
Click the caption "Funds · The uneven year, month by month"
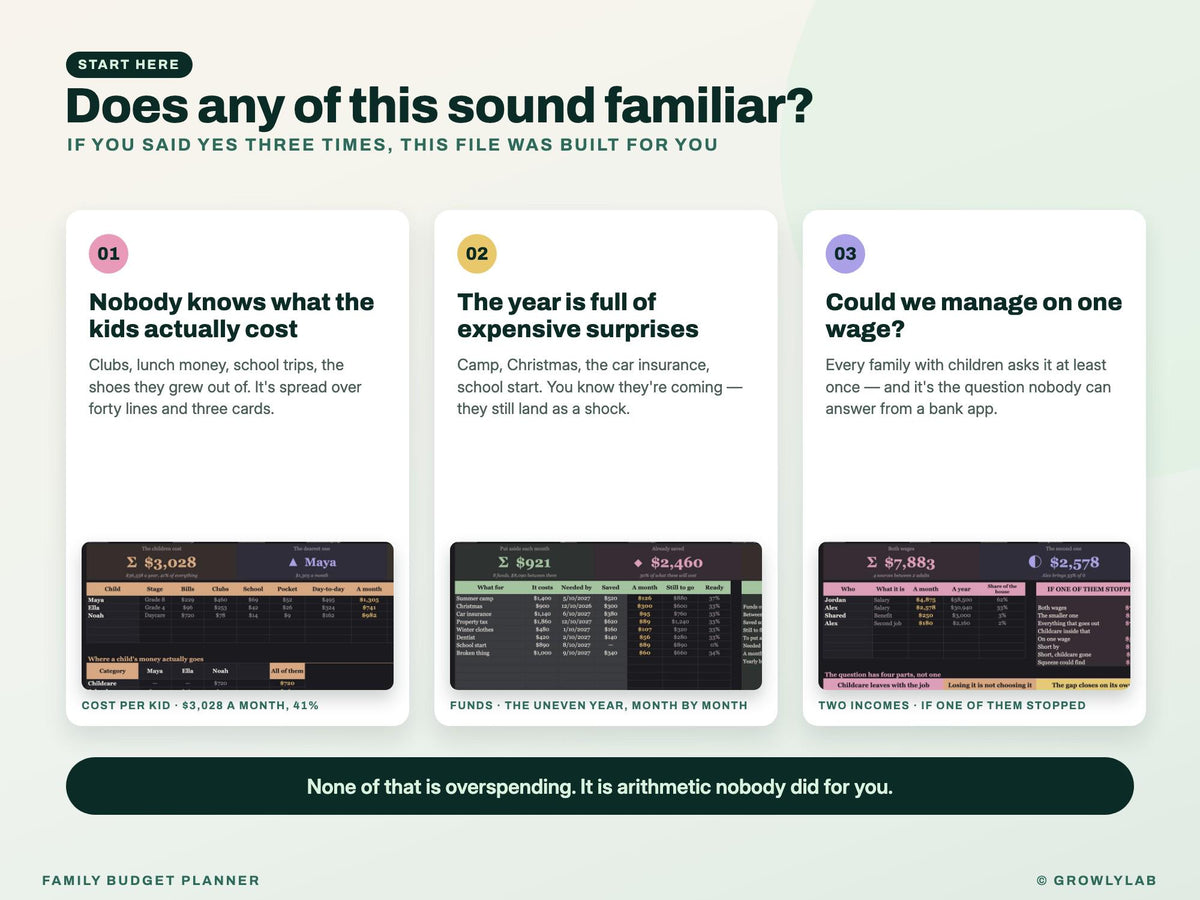pos(599,705)
